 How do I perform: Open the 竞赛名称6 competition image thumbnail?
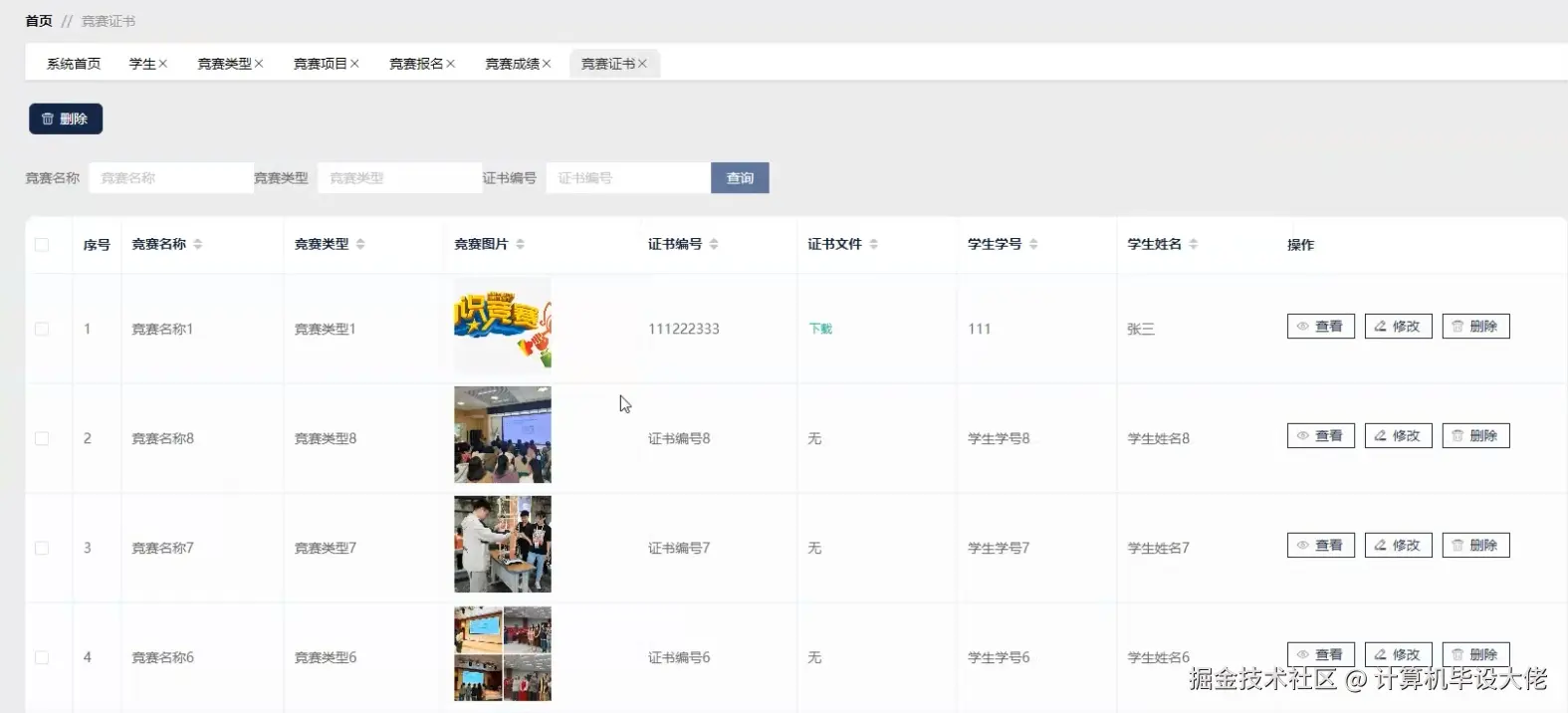(x=503, y=654)
